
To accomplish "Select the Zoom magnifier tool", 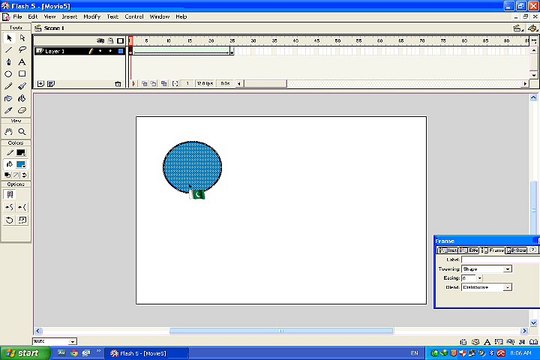I will tap(22, 132).
